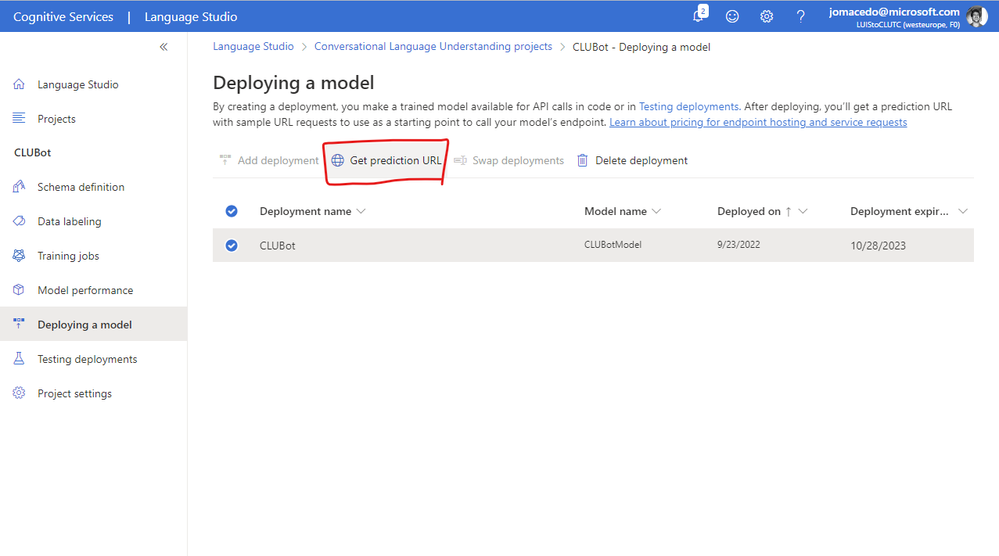Go to Language Studio in sidebar
This screenshot has width=999, height=556.
click(x=78, y=84)
